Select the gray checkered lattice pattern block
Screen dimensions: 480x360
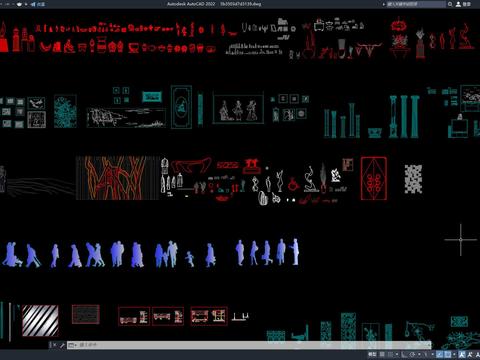(x=413, y=179)
